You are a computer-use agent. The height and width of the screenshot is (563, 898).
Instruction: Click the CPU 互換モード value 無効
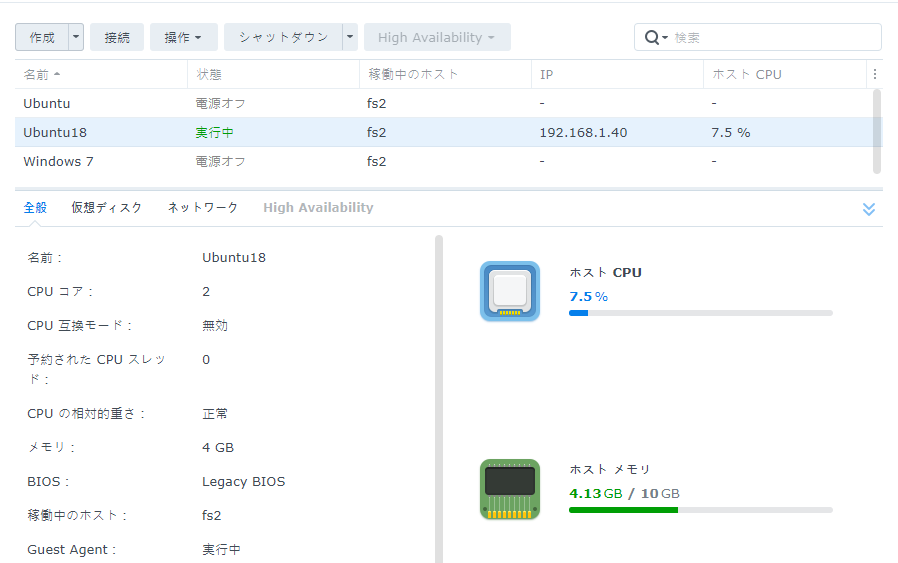pos(215,326)
